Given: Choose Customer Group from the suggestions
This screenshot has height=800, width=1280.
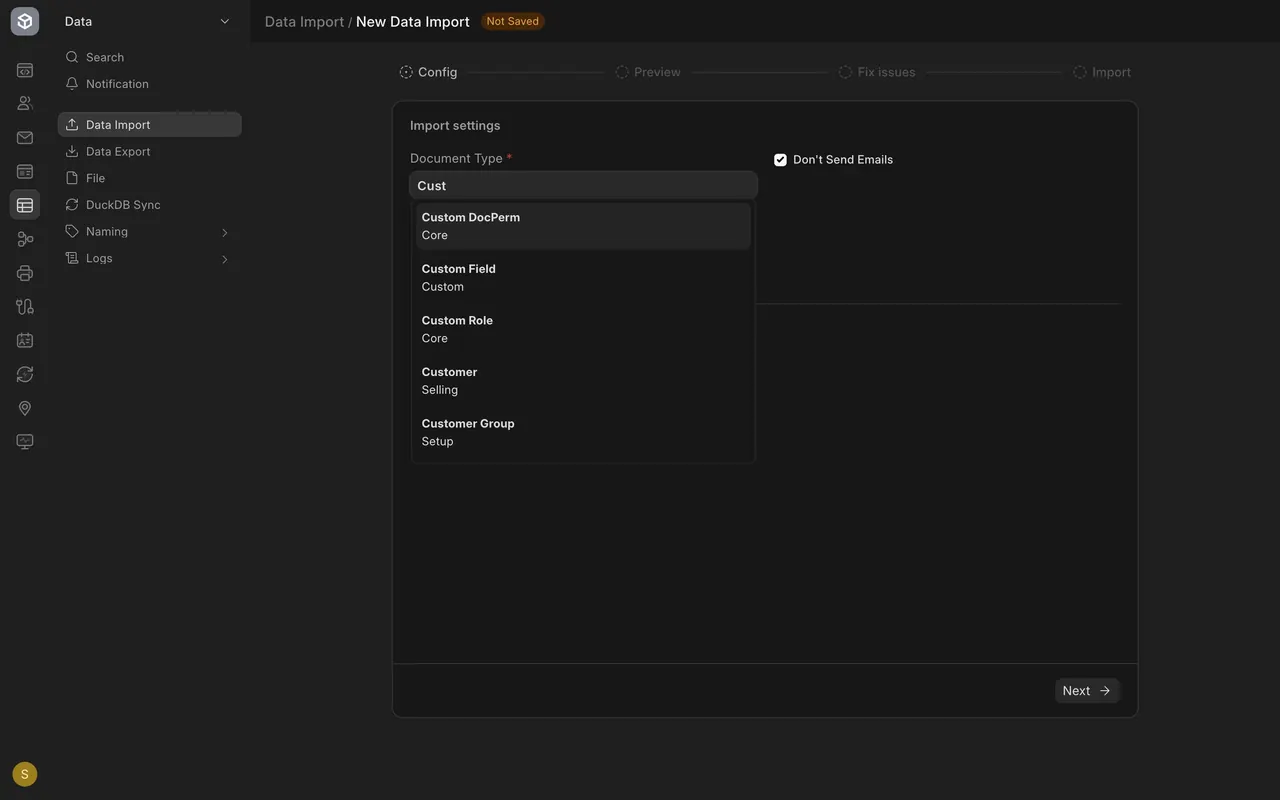Looking at the screenshot, I should 583,432.
